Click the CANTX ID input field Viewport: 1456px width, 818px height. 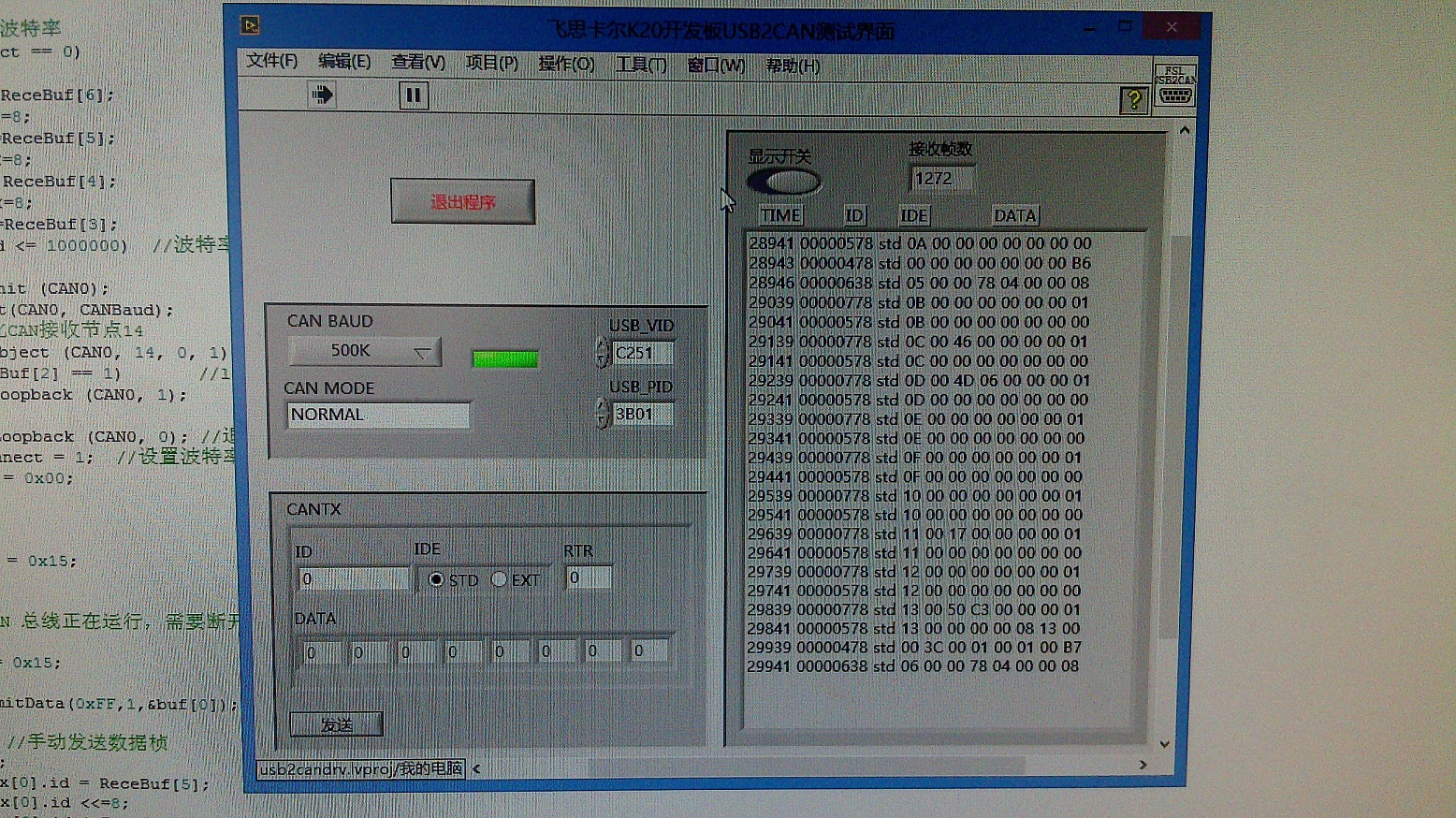click(355, 579)
